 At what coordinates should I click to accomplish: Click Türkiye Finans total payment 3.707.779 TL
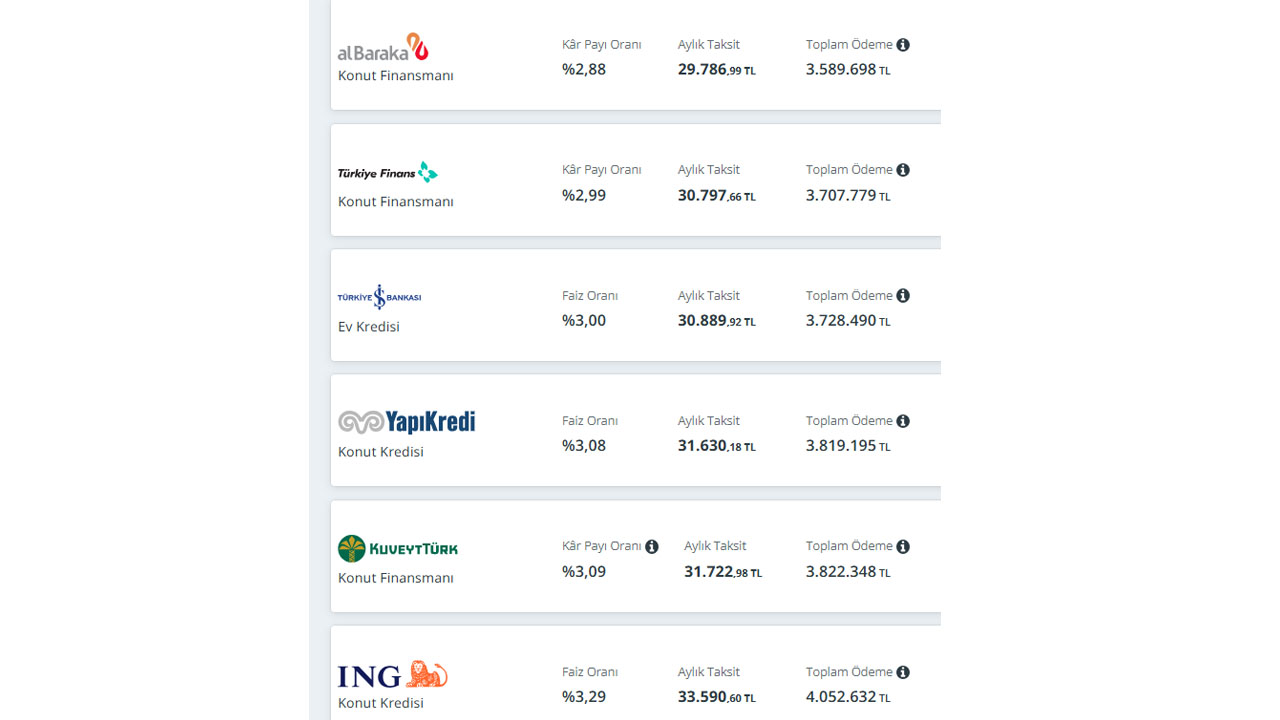848,196
